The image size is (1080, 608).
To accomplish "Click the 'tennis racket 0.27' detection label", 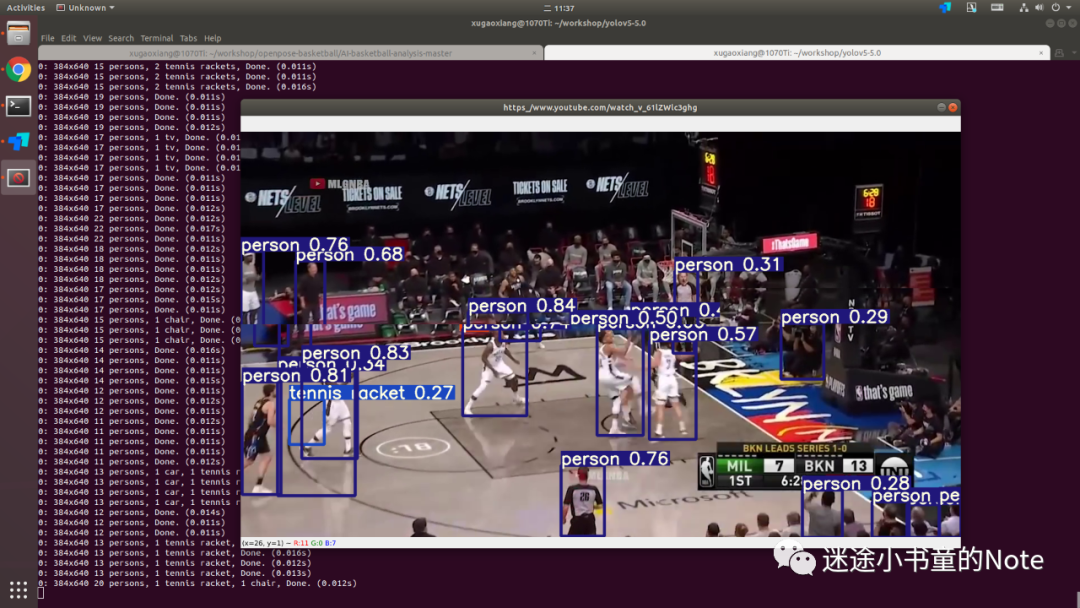I will [x=371, y=392].
